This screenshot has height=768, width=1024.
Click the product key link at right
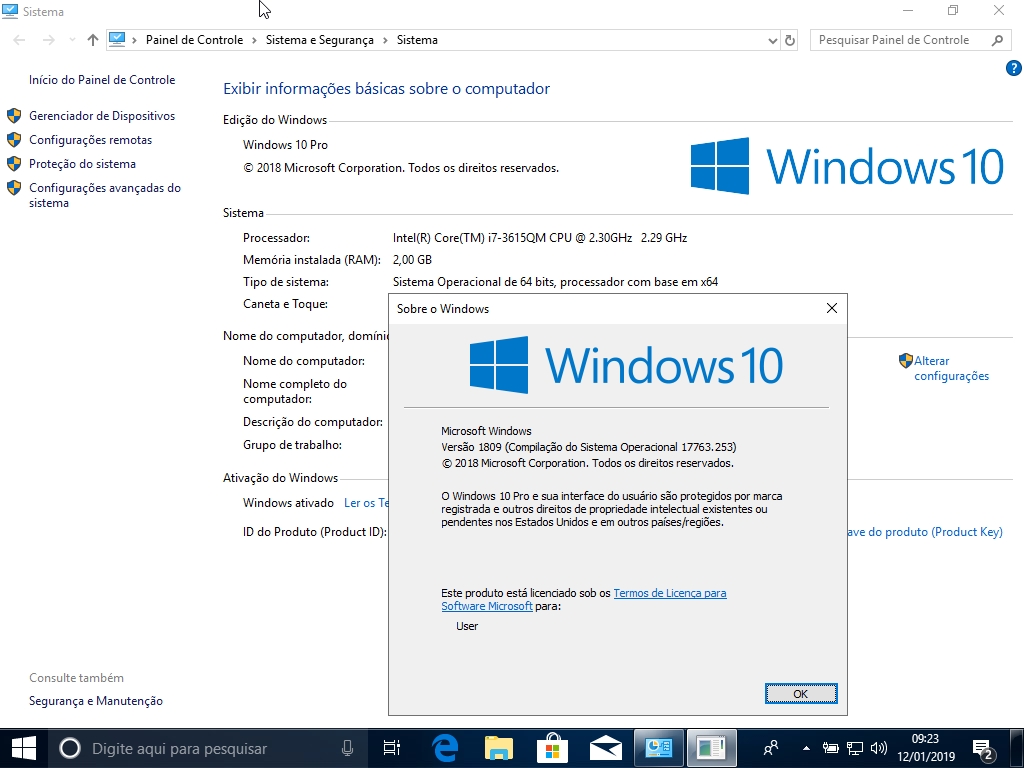point(925,532)
